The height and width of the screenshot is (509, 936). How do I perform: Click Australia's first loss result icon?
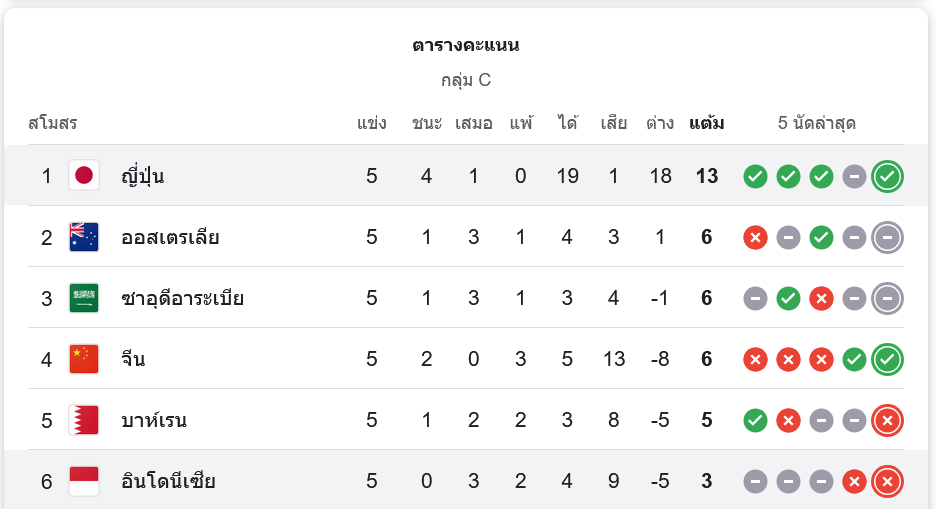tap(755, 238)
